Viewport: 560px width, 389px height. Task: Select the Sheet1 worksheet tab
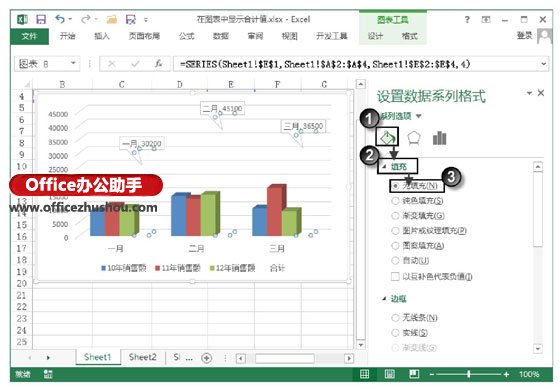98,357
